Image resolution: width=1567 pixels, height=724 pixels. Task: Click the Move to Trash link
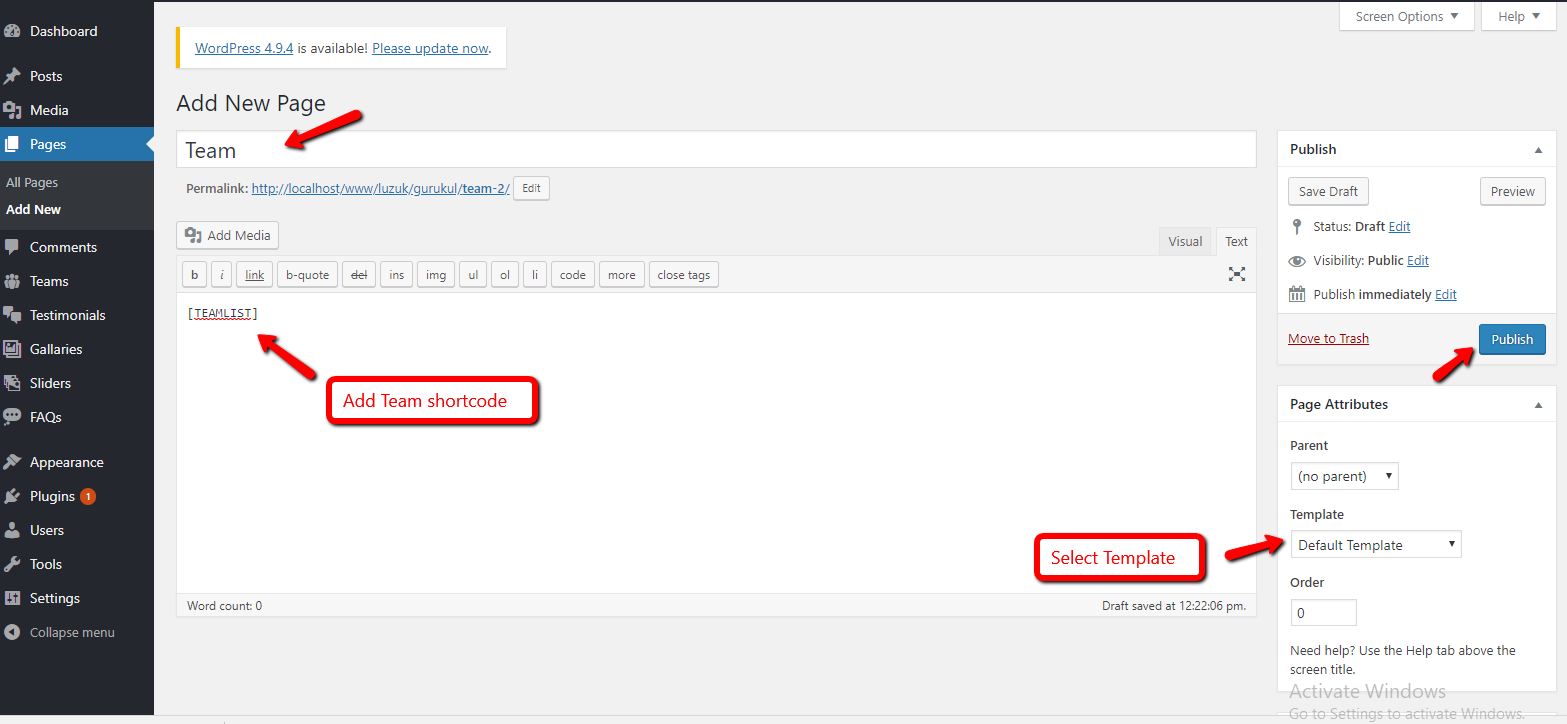click(1328, 338)
